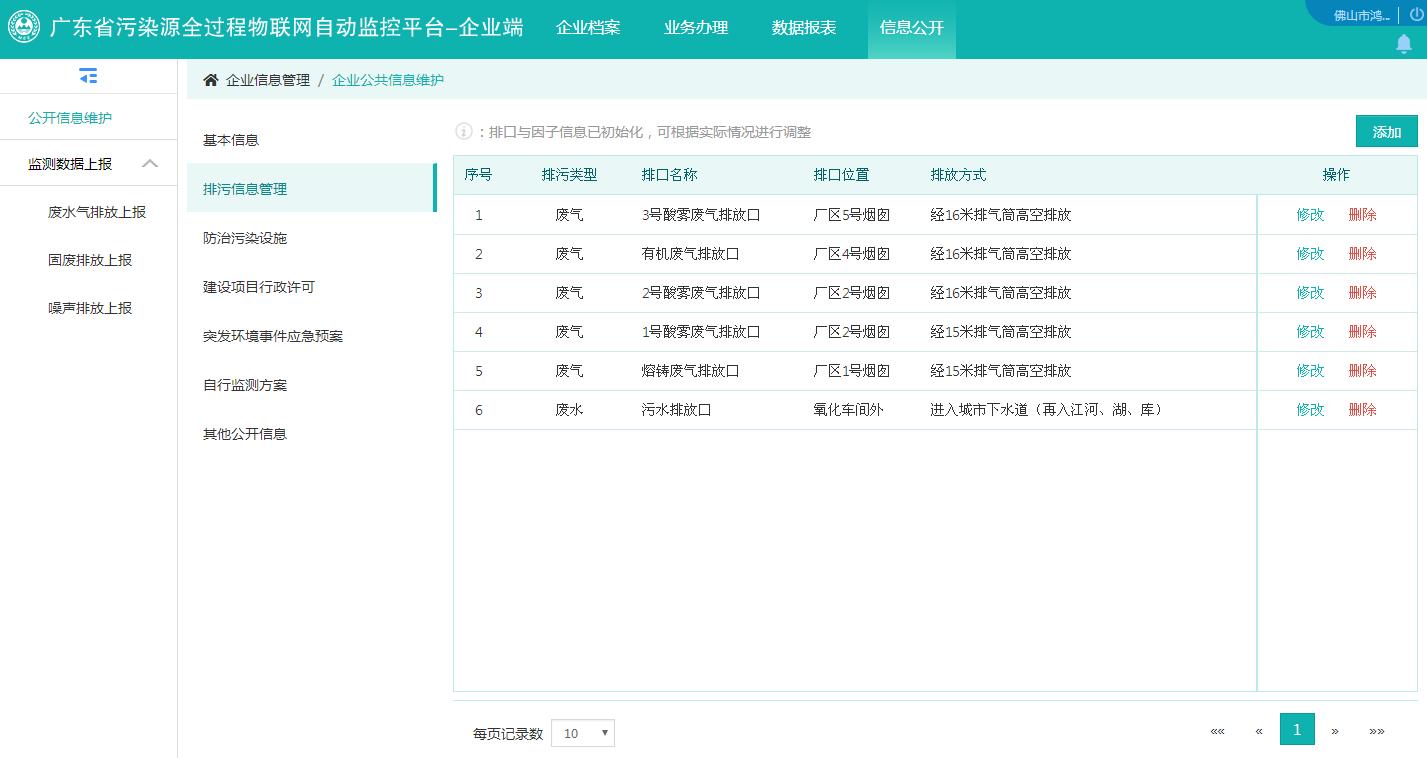Open the 业务办理 top menu
This screenshot has height=758, width=1427.
click(696, 28)
